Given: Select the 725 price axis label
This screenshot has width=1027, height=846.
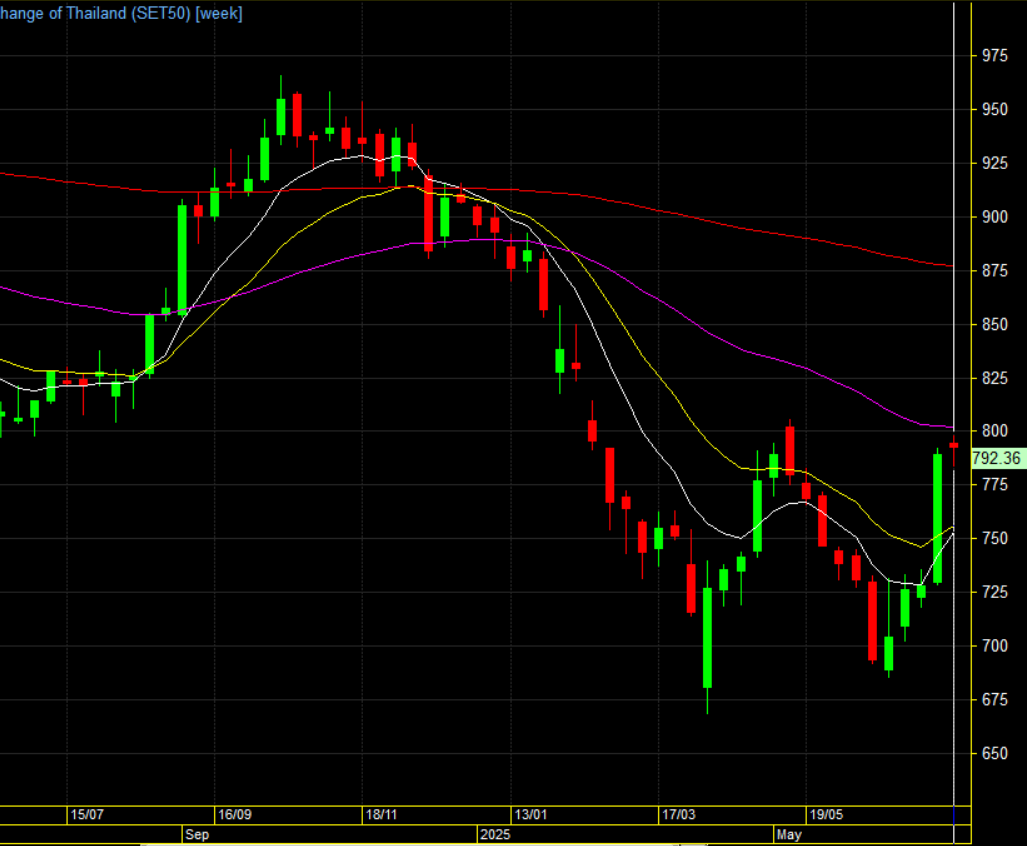Looking at the screenshot, I should [995, 592].
